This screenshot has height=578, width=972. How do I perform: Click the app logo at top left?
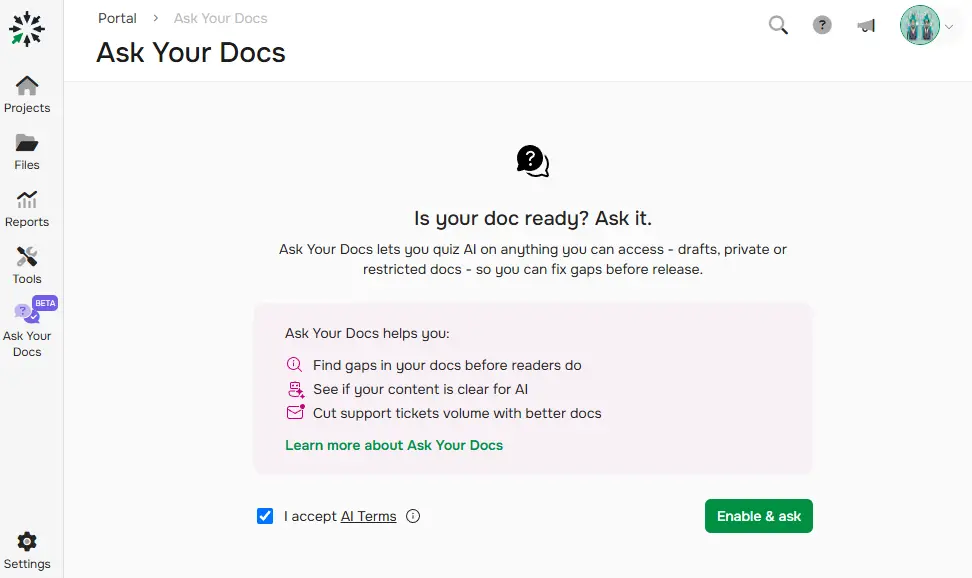coord(27,30)
